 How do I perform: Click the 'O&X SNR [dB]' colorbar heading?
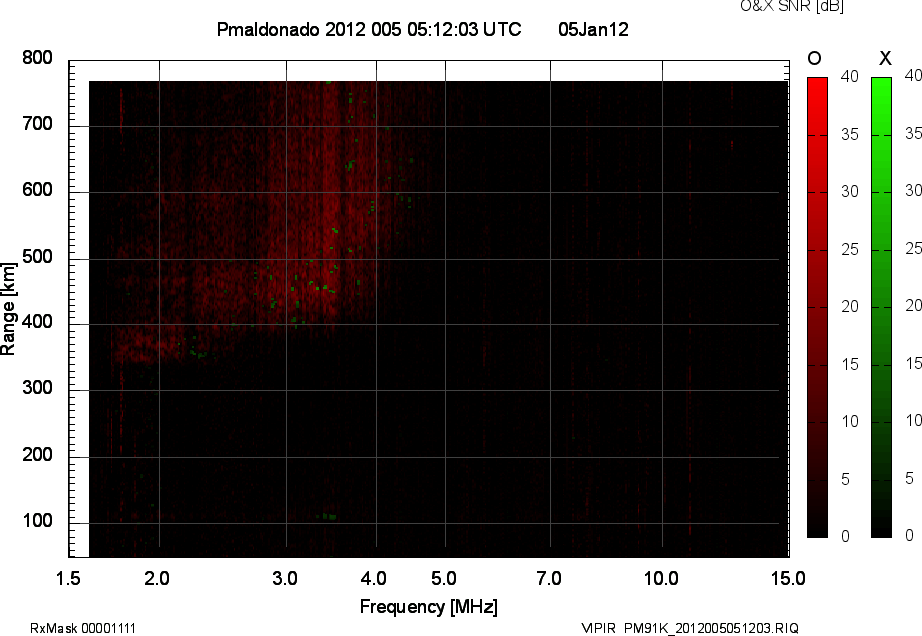coord(791,6)
